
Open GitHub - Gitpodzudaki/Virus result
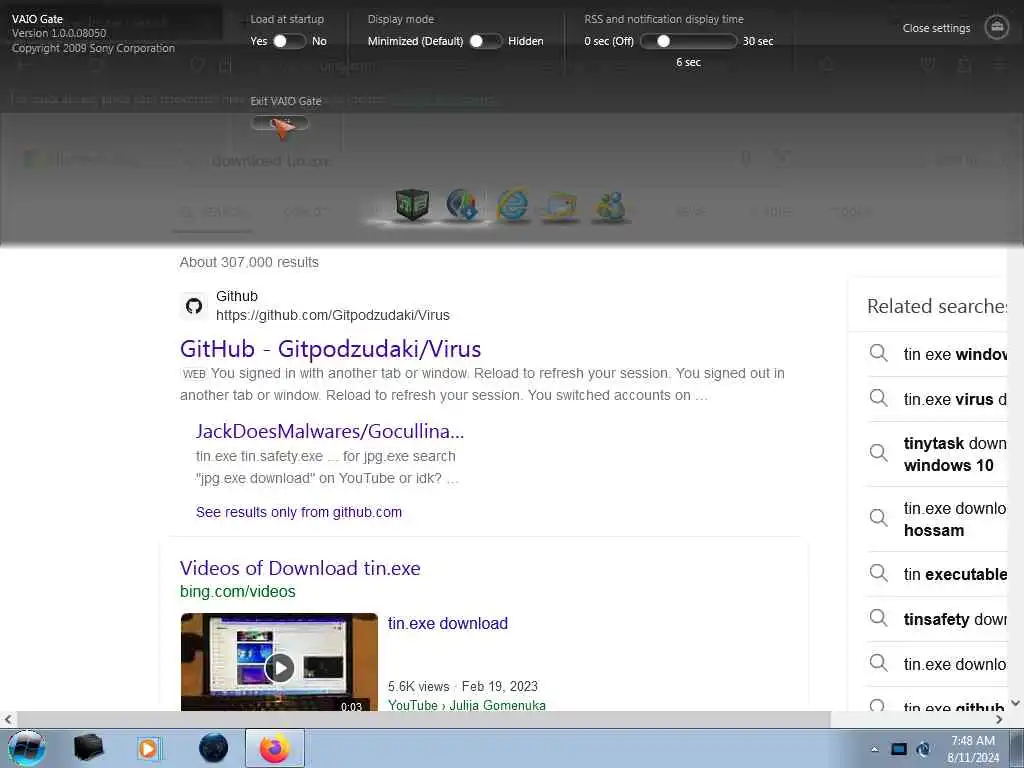coord(330,349)
